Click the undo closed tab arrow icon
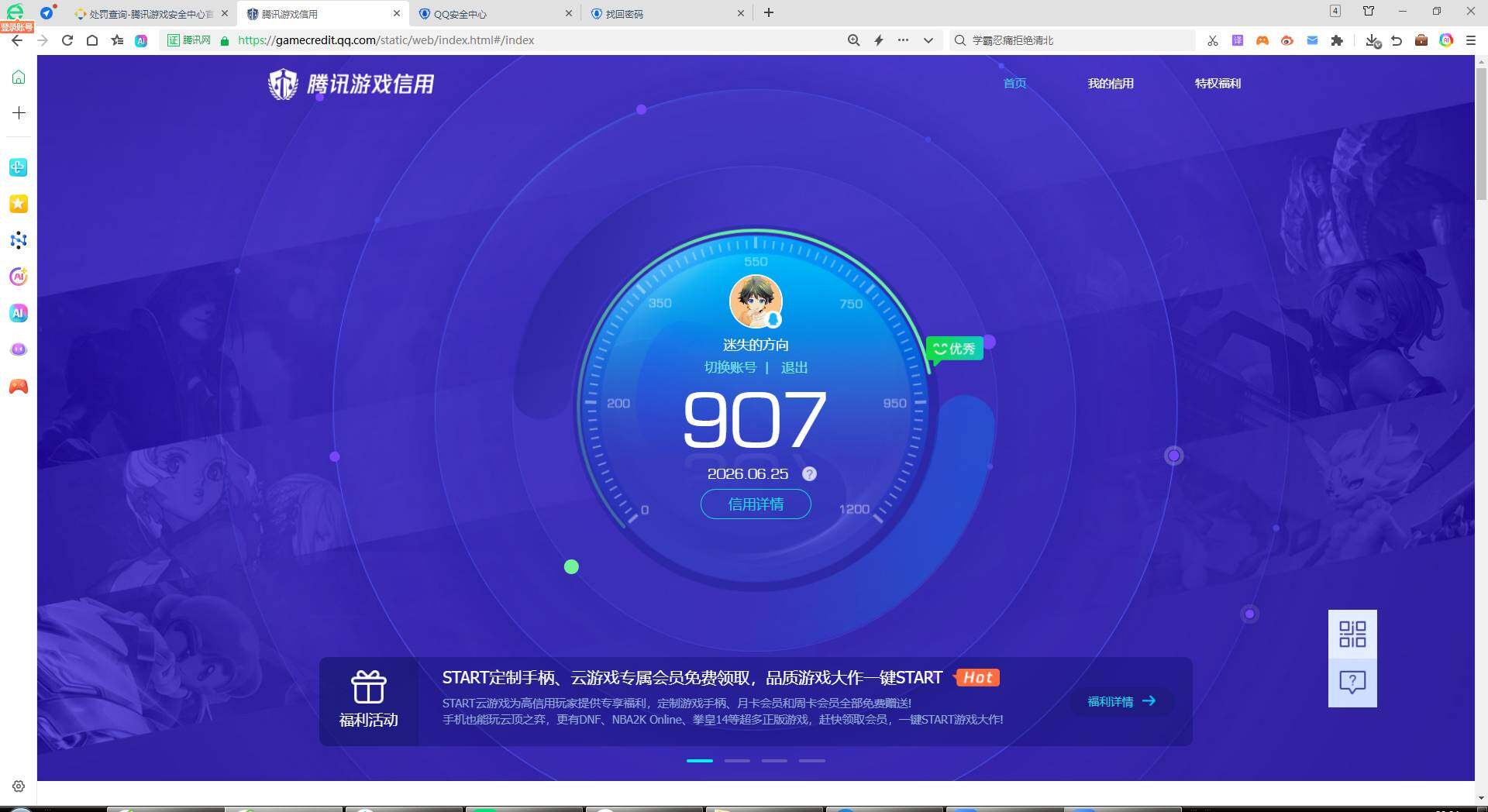 [x=1397, y=40]
